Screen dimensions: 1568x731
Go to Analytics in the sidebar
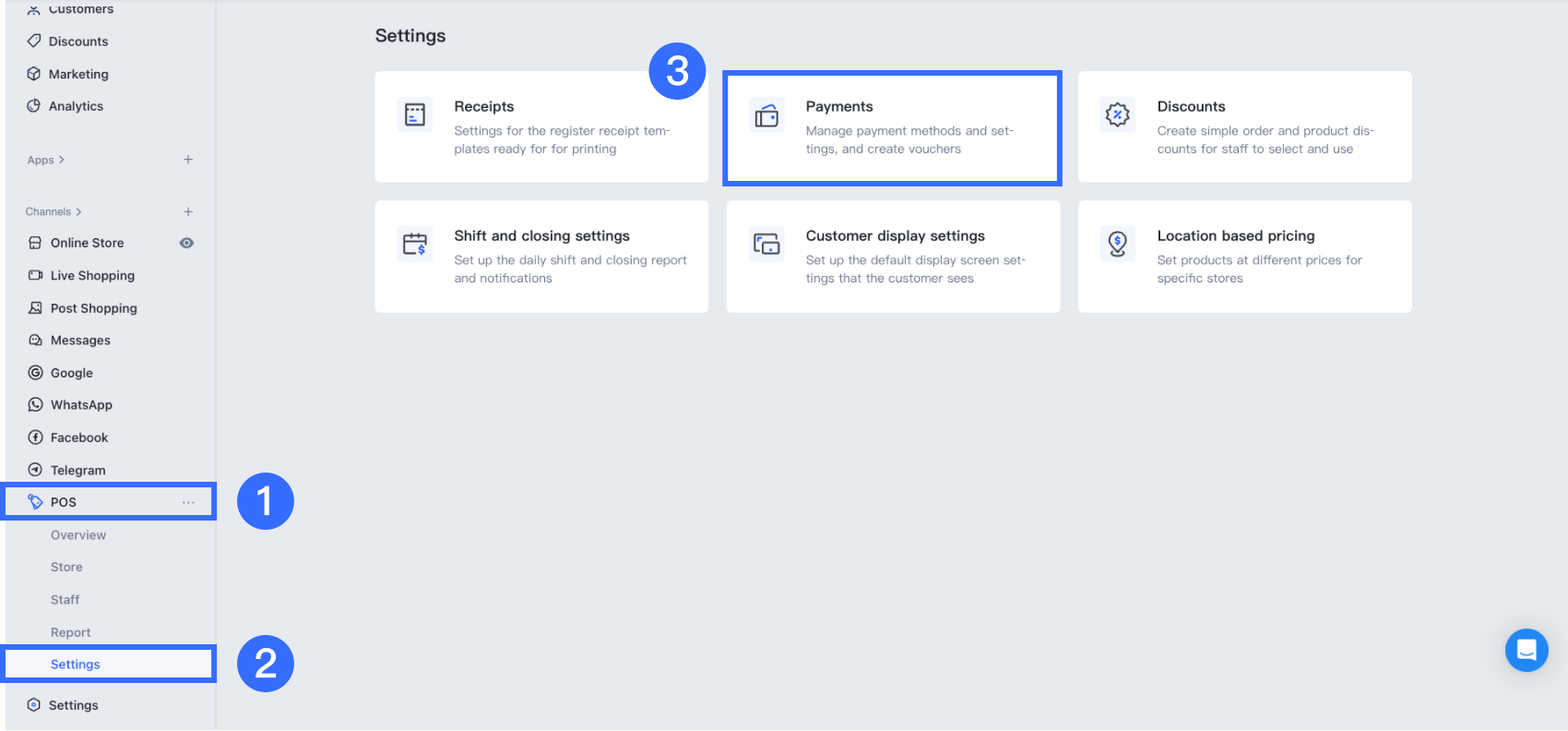[x=76, y=106]
